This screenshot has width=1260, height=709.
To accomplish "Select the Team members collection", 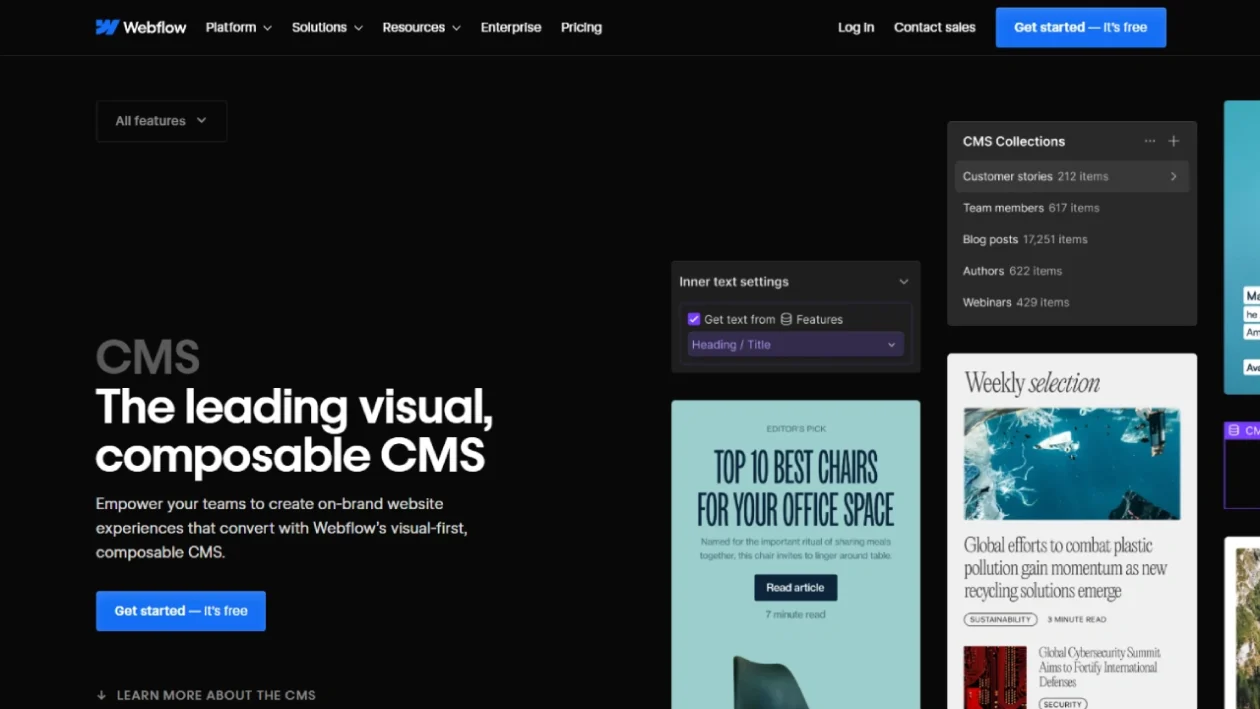I will point(1072,208).
